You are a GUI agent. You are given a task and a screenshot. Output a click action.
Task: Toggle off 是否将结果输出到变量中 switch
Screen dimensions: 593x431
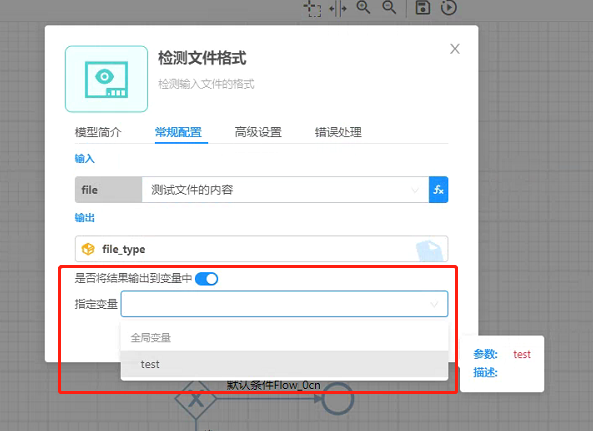(x=206, y=279)
